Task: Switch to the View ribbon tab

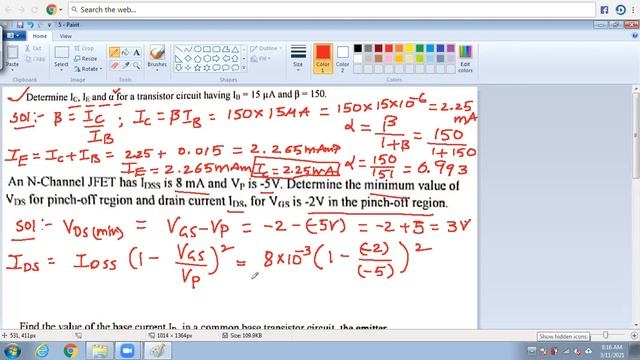Action: pos(65,36)
